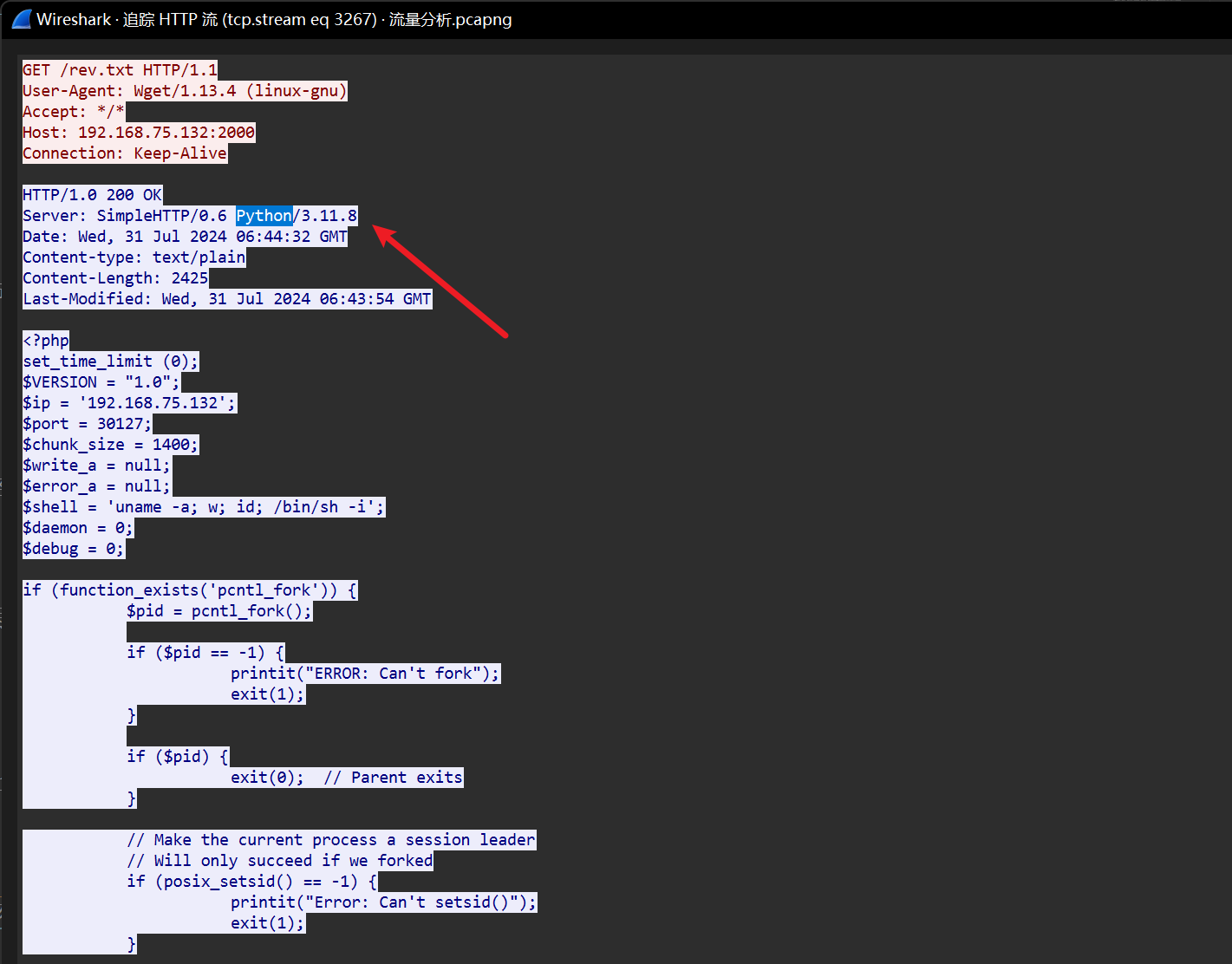The height and width of the screenshot is (964, 1232).
Task: Click the 'Content-Length: 2425' header
Action: click(115, 278)
